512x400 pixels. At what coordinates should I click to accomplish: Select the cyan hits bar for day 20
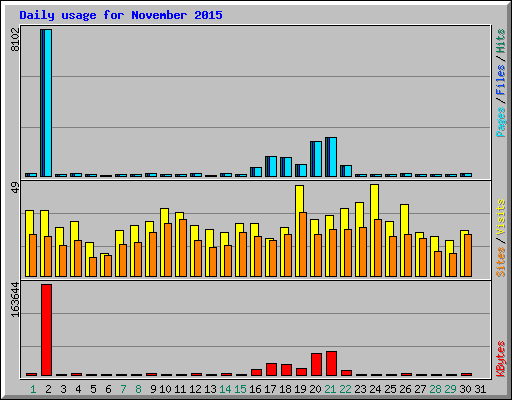click(x=316, y=159)
